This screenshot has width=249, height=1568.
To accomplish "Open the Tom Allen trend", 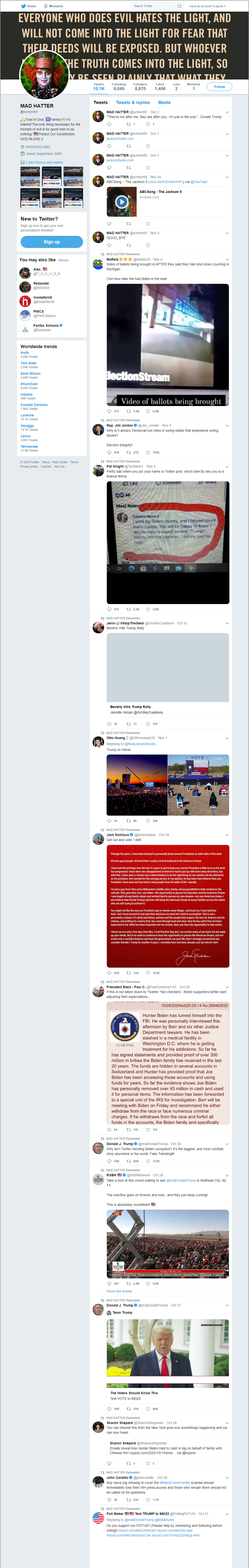I will [29, 363].
